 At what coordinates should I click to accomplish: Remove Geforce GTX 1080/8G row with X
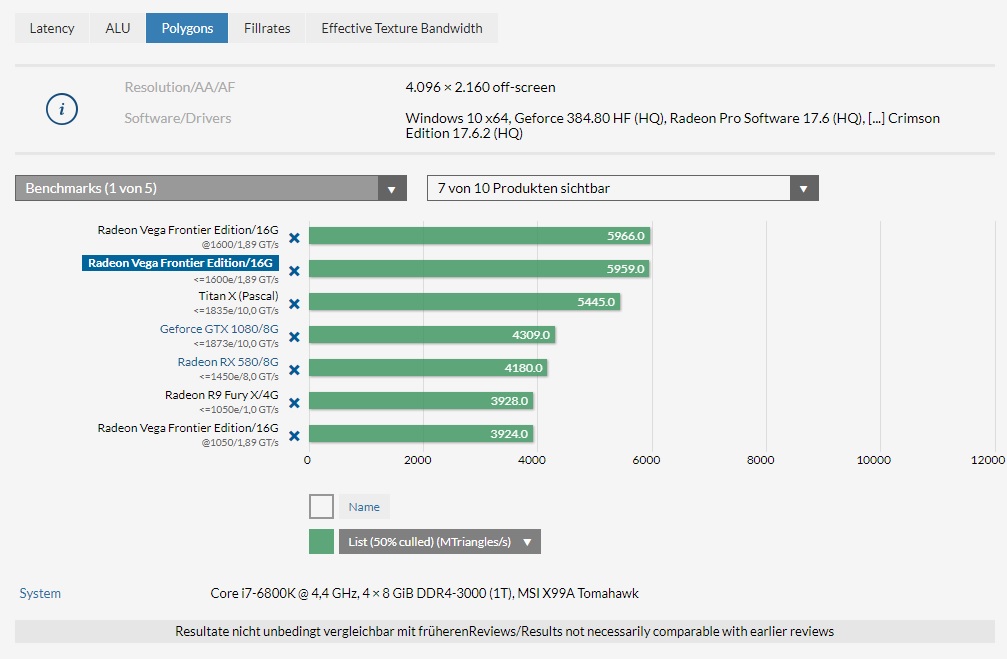(x=294, y=337)
